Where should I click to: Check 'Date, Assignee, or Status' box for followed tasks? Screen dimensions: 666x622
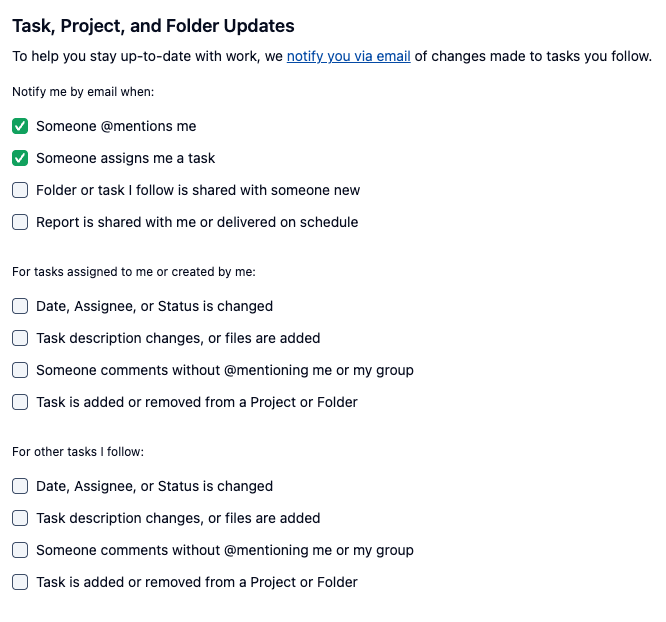click(20, 486)
